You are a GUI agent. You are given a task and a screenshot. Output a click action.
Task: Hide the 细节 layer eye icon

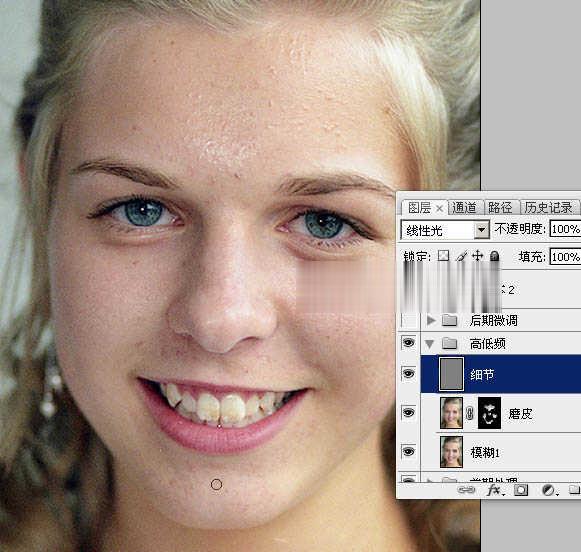(408, 373)
